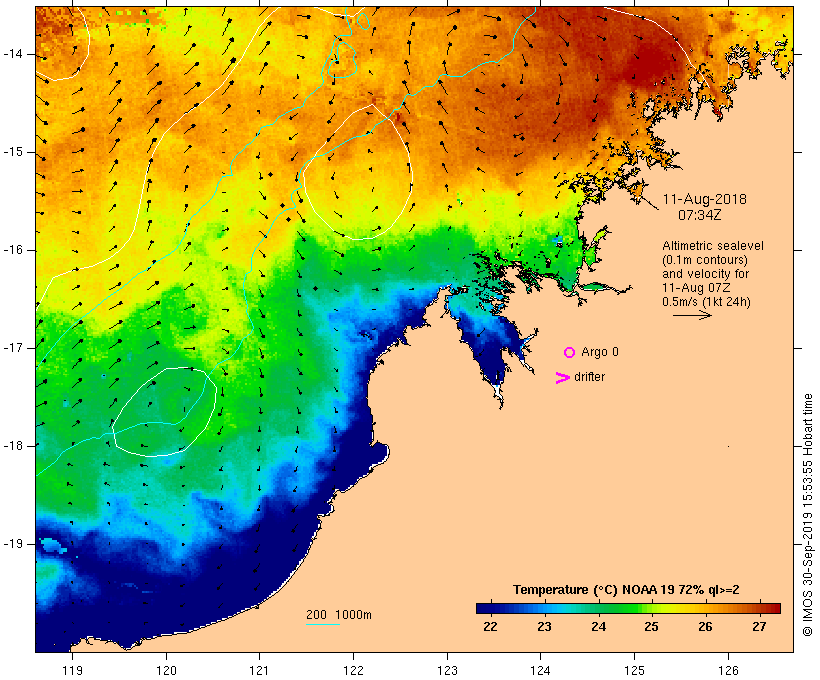This screenshot has width=820, height=680.
Task: Click the colorbar tick label 26
Action: click(x=705, y=627)
